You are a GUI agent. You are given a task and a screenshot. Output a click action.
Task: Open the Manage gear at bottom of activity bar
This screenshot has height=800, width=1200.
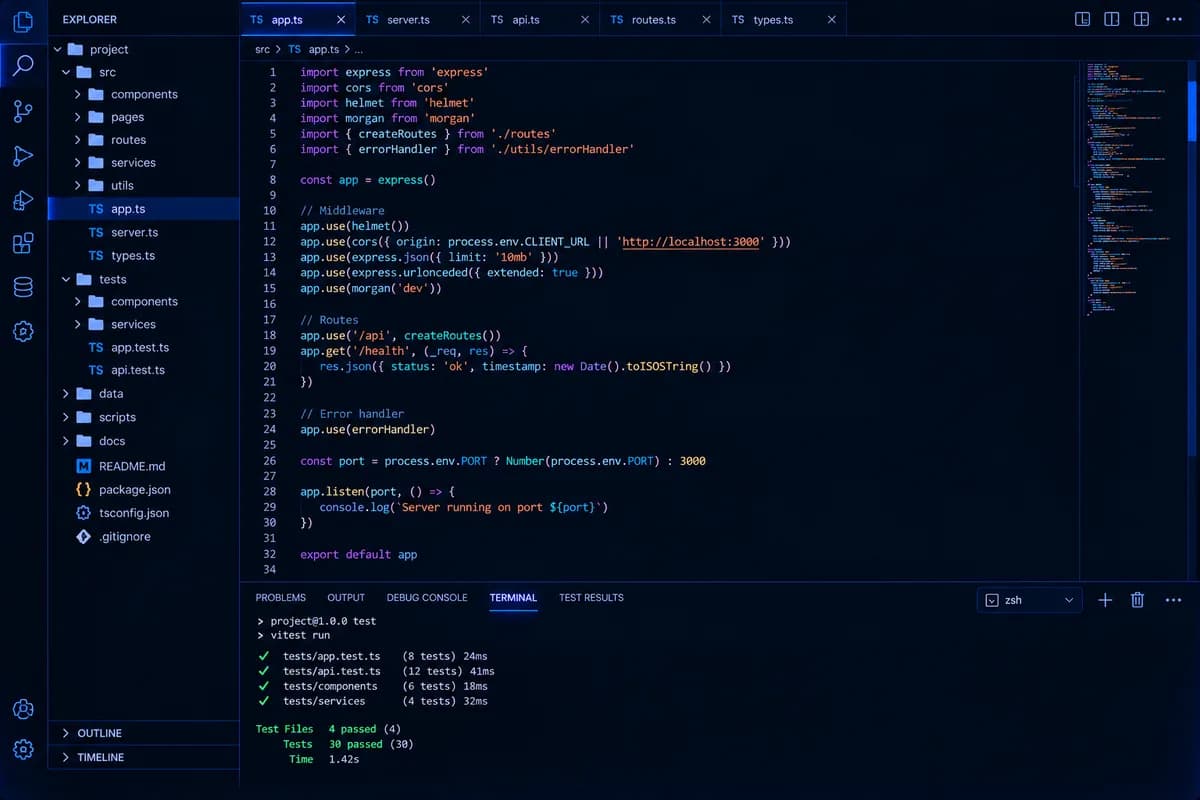23,749
